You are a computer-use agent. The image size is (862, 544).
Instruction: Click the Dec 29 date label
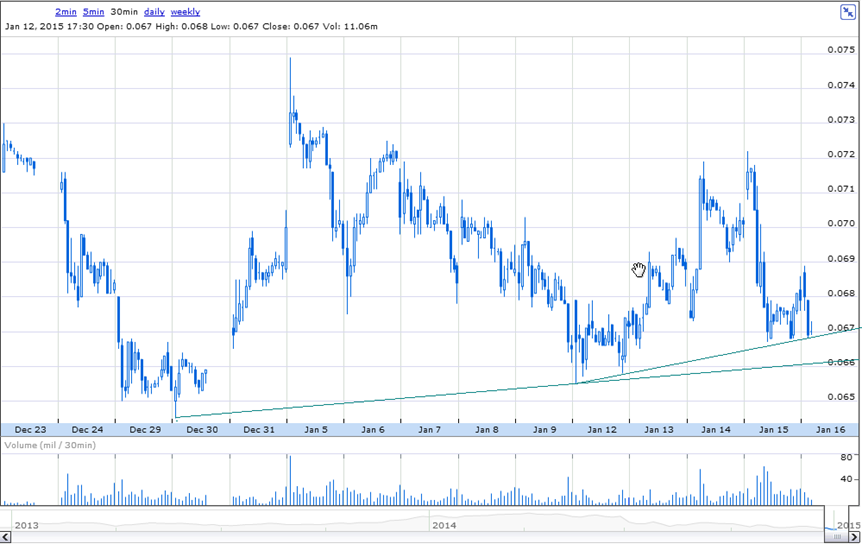(145, 430)
